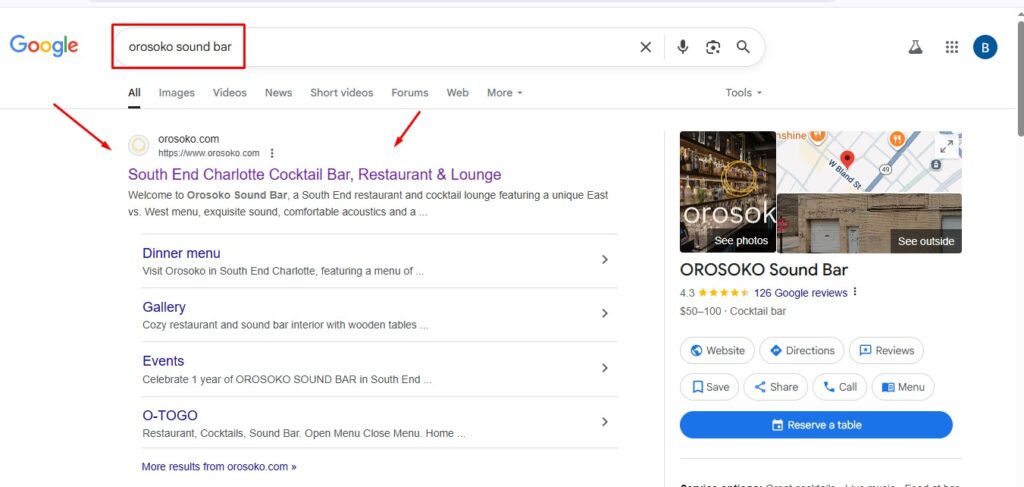
Task: Switch to the Forums tab
Action: (x=410, y=93)
